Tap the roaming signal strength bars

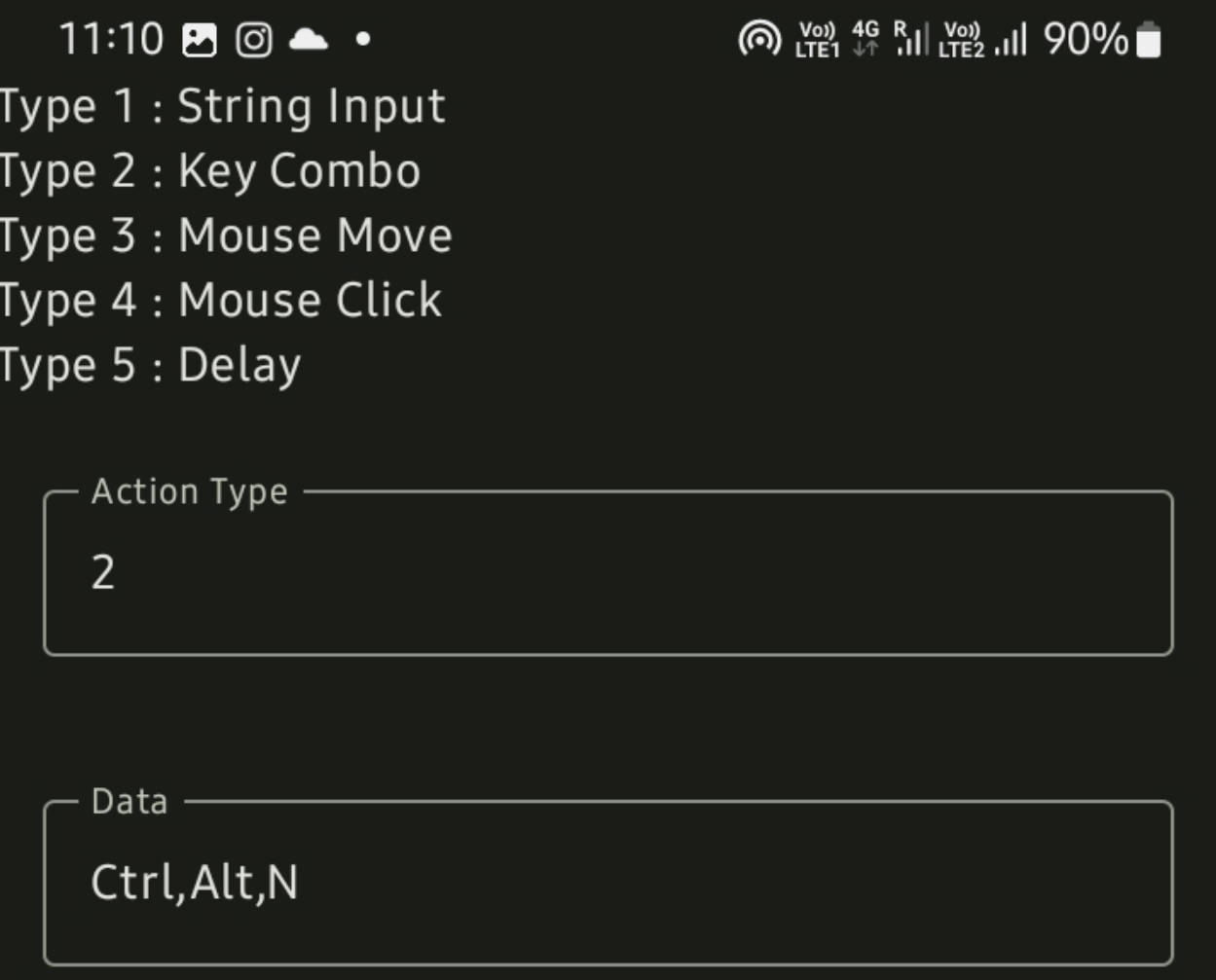pos(911,39)
